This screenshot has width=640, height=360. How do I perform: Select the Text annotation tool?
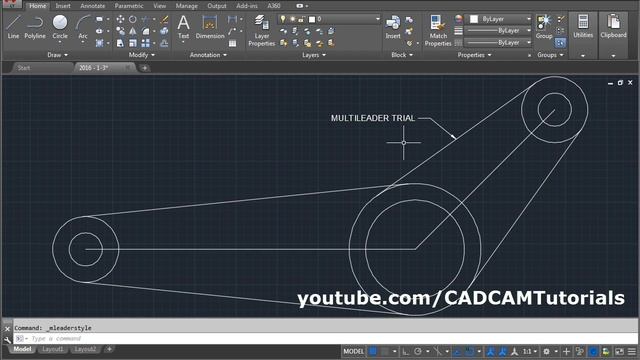[183, 27]
